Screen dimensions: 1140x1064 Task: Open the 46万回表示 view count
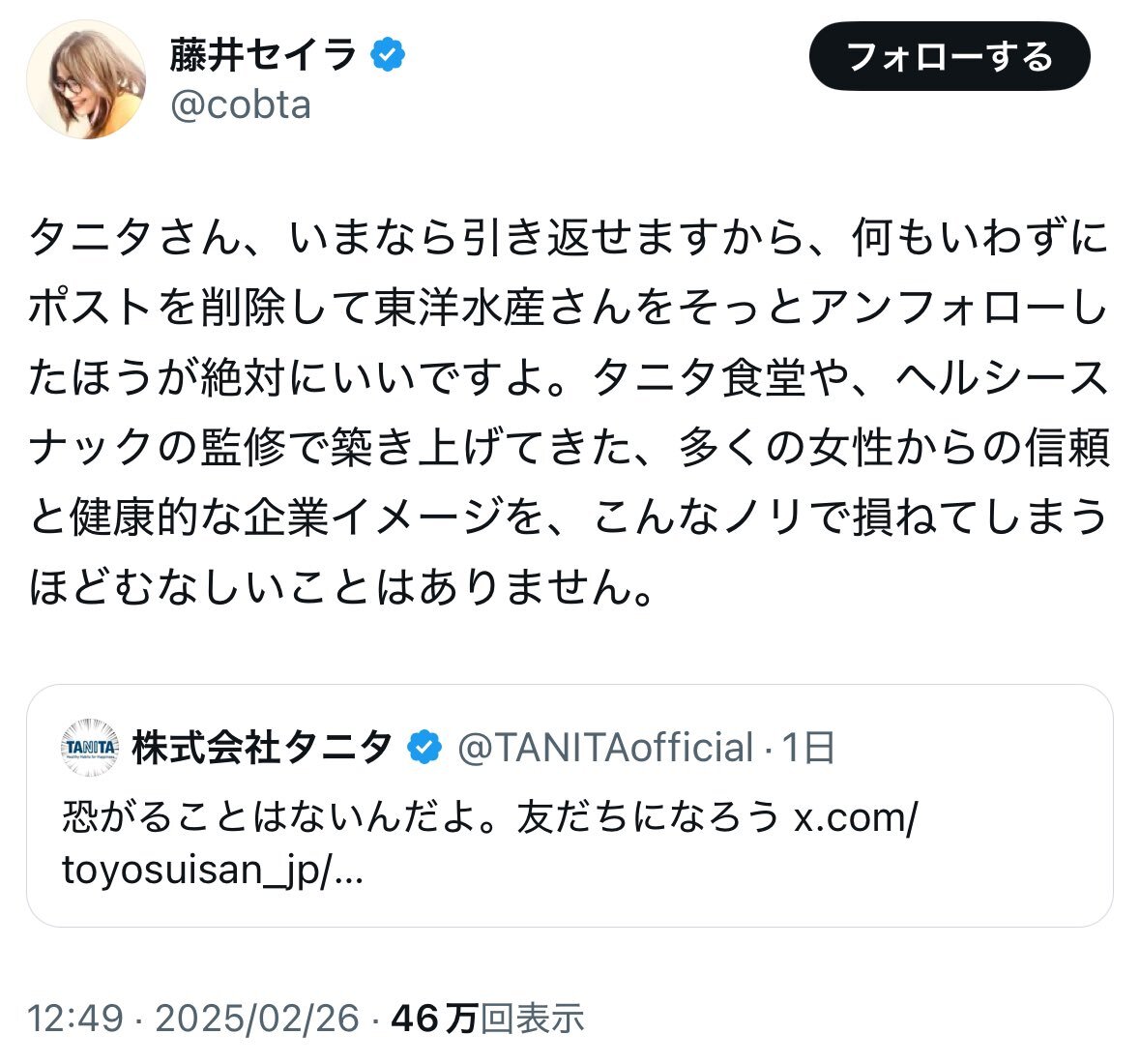point(488,1018)
